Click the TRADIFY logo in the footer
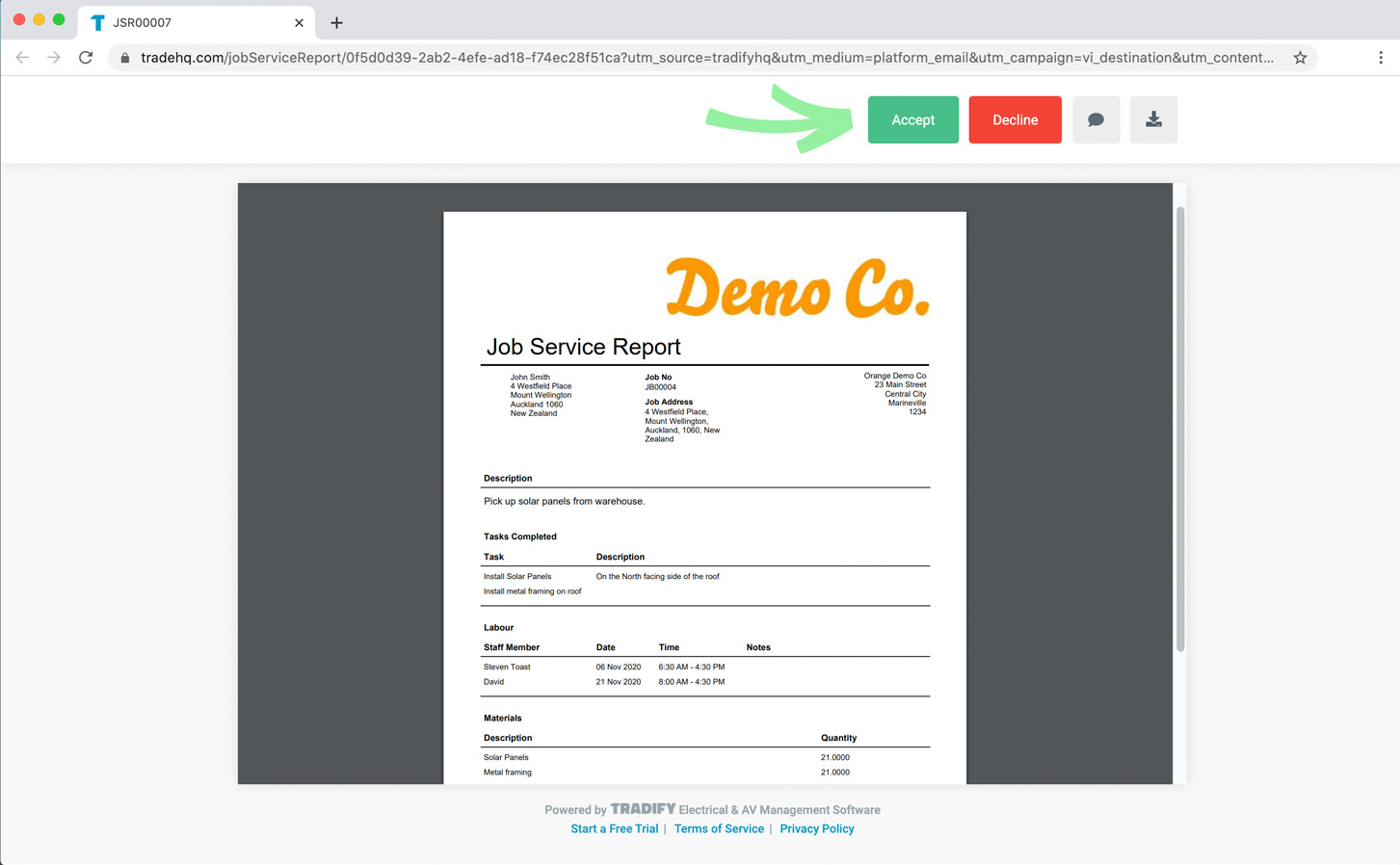This screenshot has width=1400, height=865. pyautogui.click(x=643, y=809)
